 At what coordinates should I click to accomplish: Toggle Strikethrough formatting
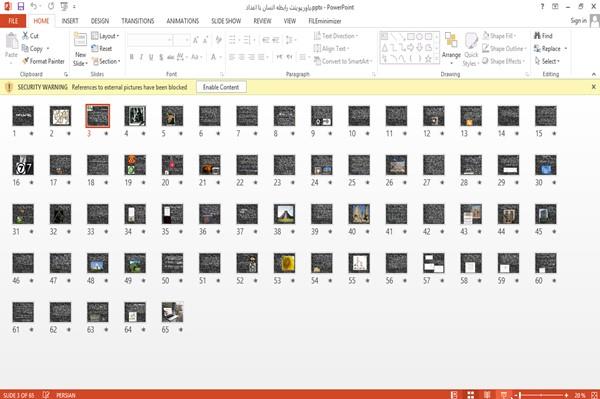(x=171, y=57)
